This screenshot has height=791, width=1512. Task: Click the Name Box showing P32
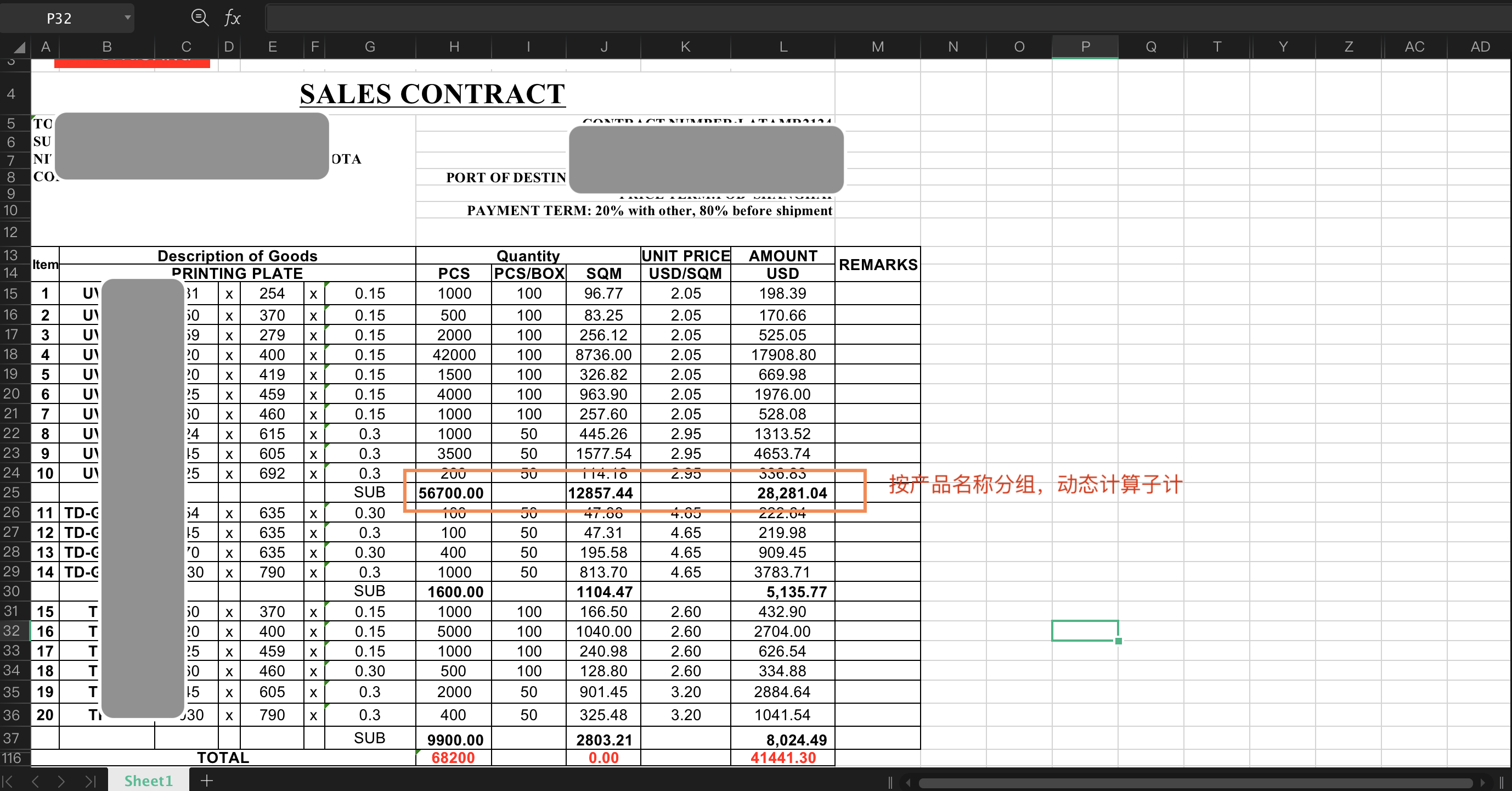[60, 18]
